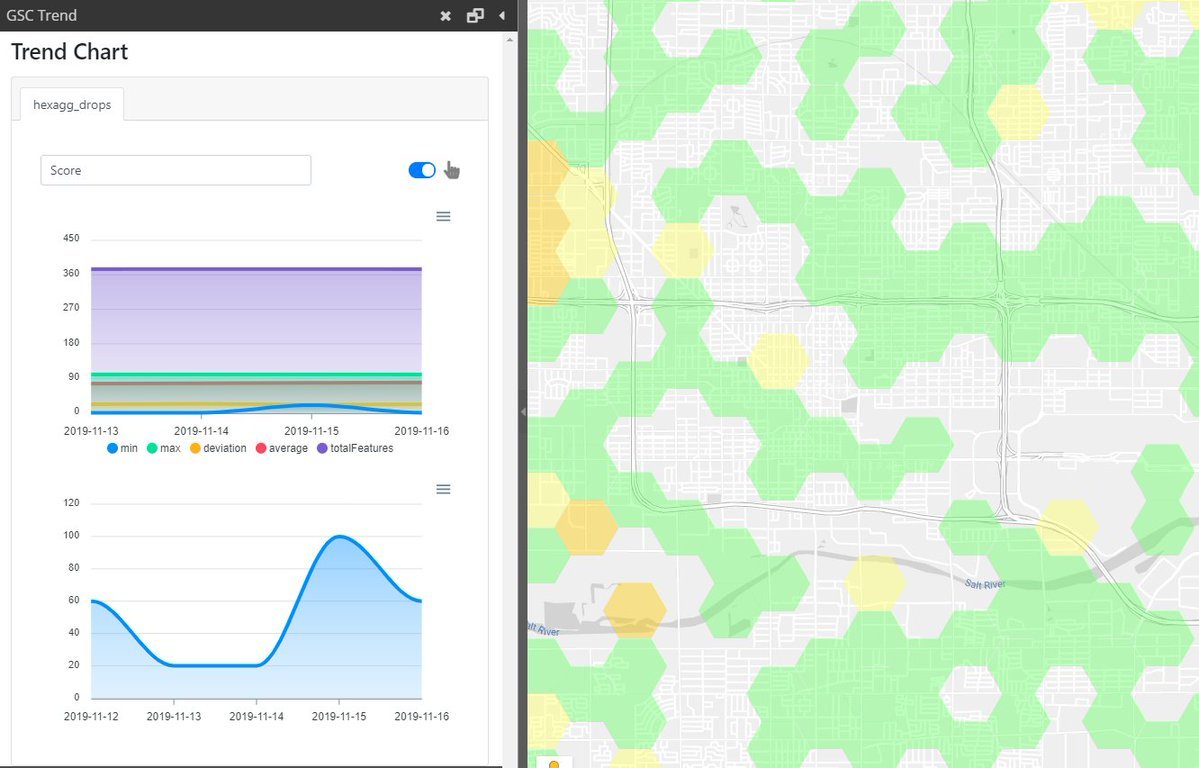Hide the deviation series via legend
1199x768 pixels.
pyautogui.click(x=218, y=448)
